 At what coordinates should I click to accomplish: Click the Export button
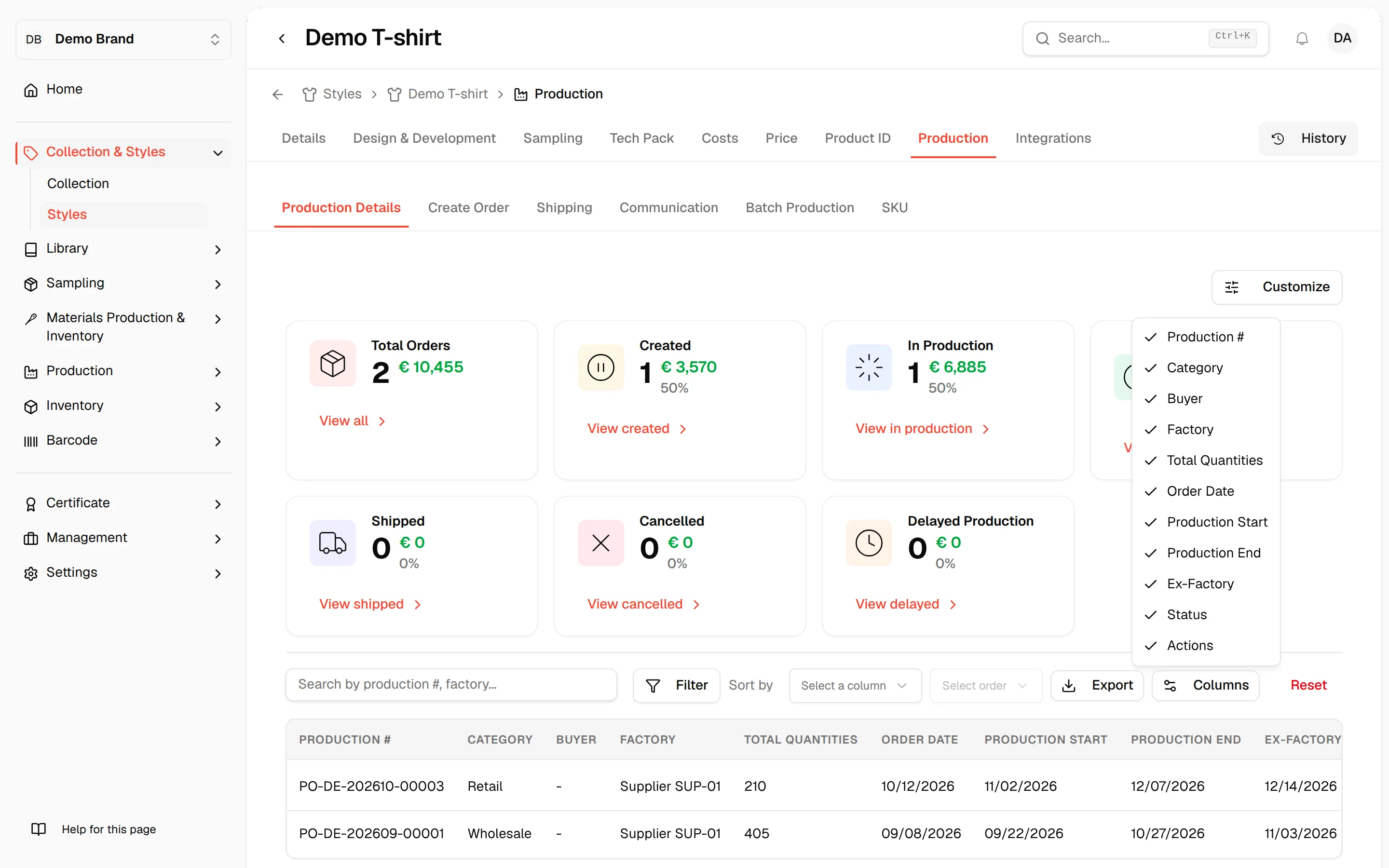click(1097, 685)
